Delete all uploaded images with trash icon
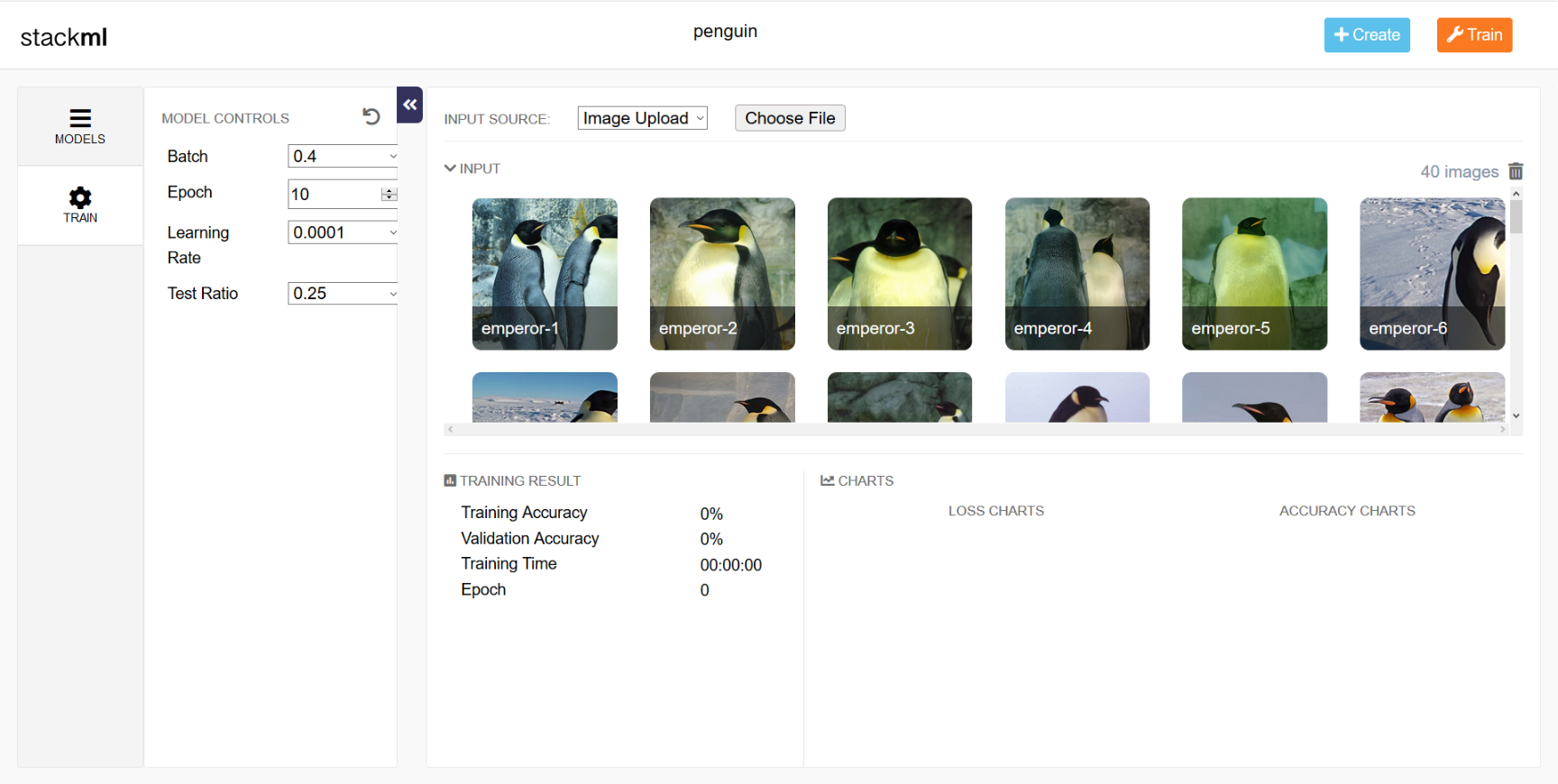Screen dimensions: 1558x784 click(1516, 171)
